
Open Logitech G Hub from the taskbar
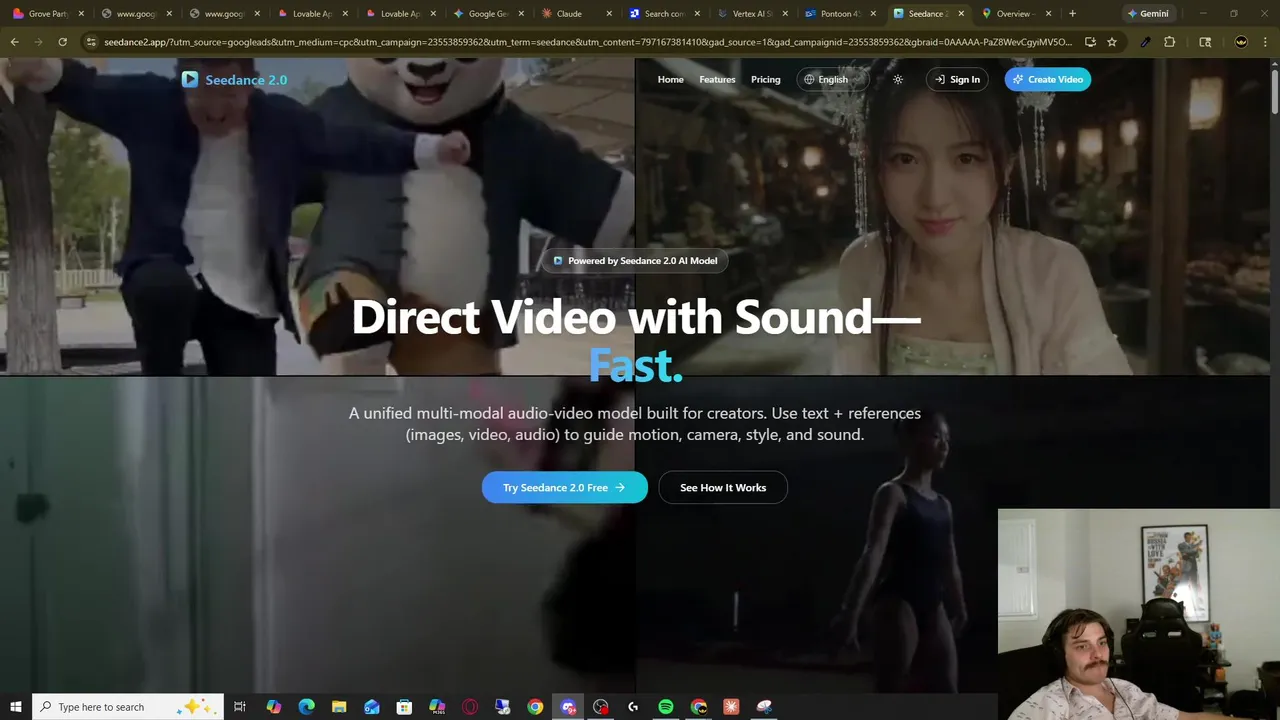click(x=633, y=707)
